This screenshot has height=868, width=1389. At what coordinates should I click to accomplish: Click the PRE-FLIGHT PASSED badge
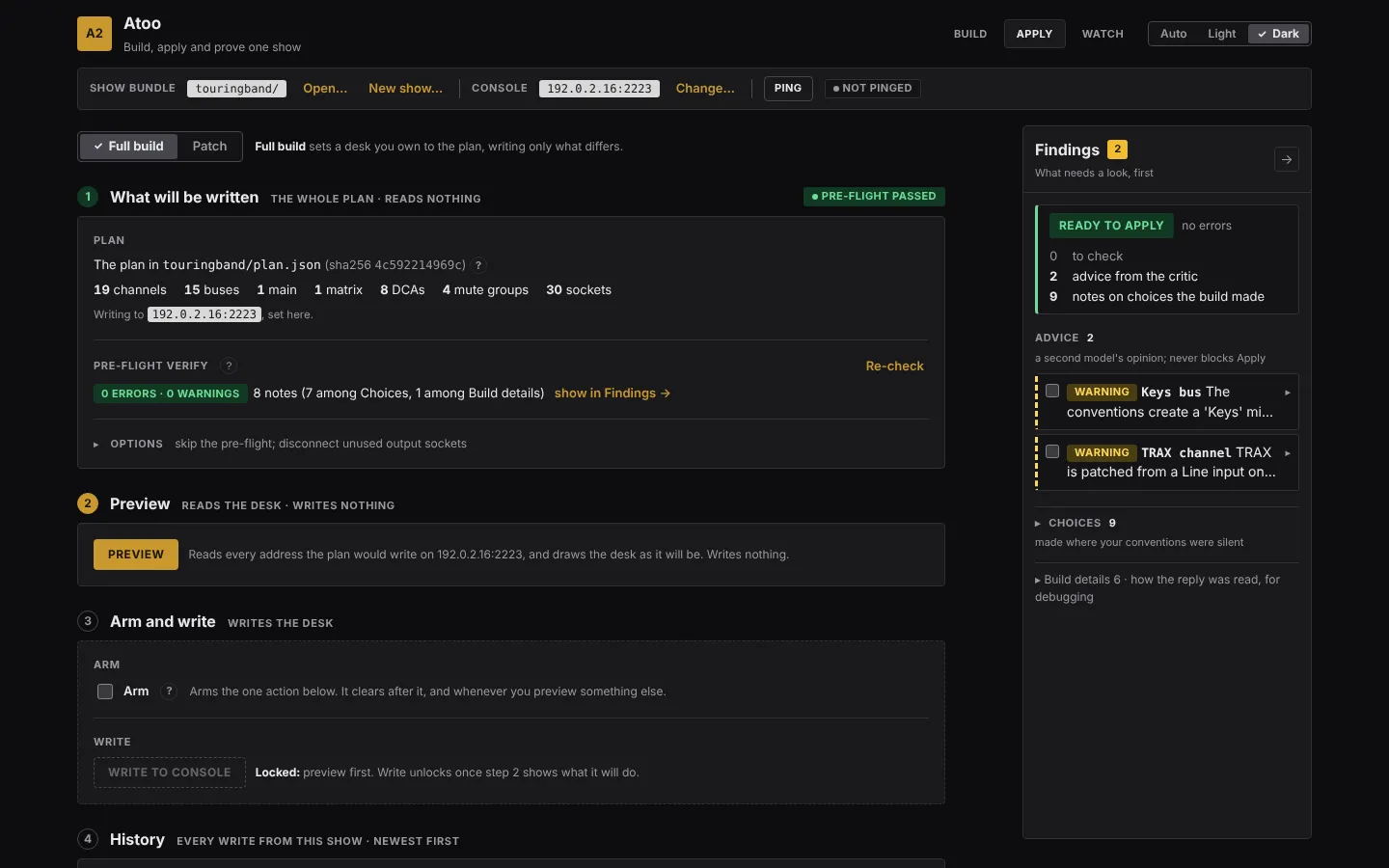(x=874, y=196)
